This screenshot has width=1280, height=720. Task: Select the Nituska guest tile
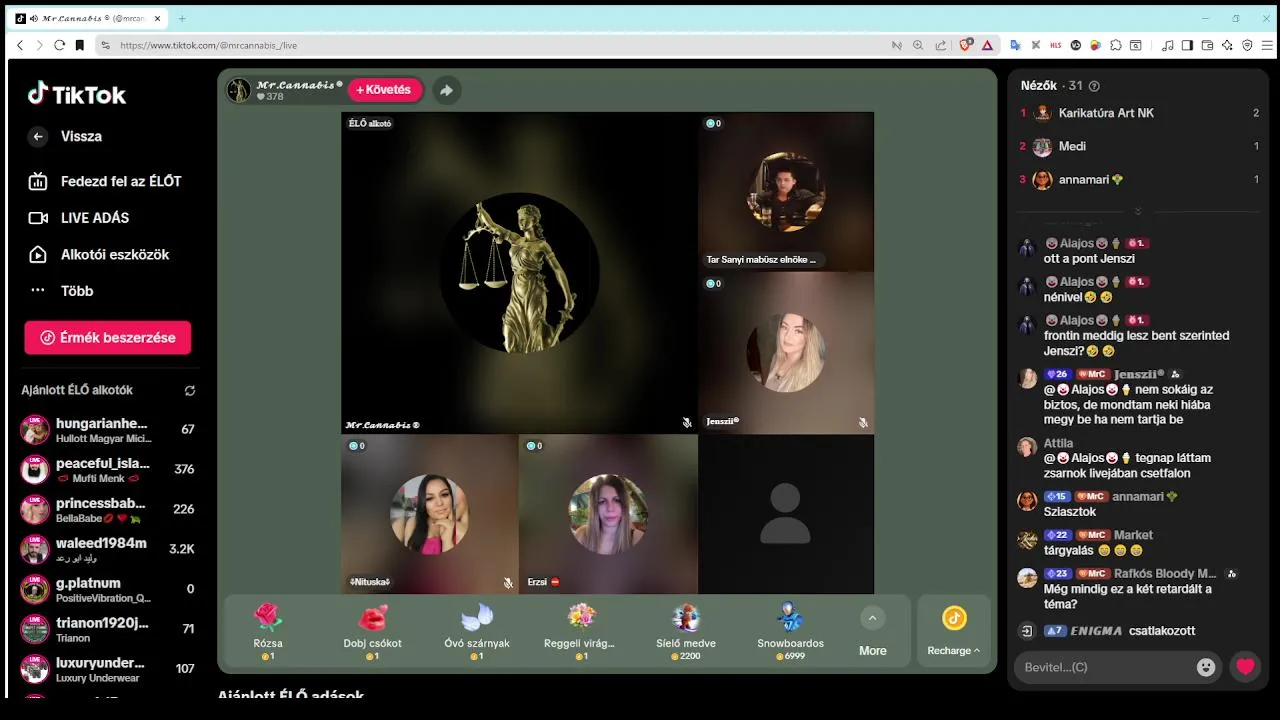[430, 514]
